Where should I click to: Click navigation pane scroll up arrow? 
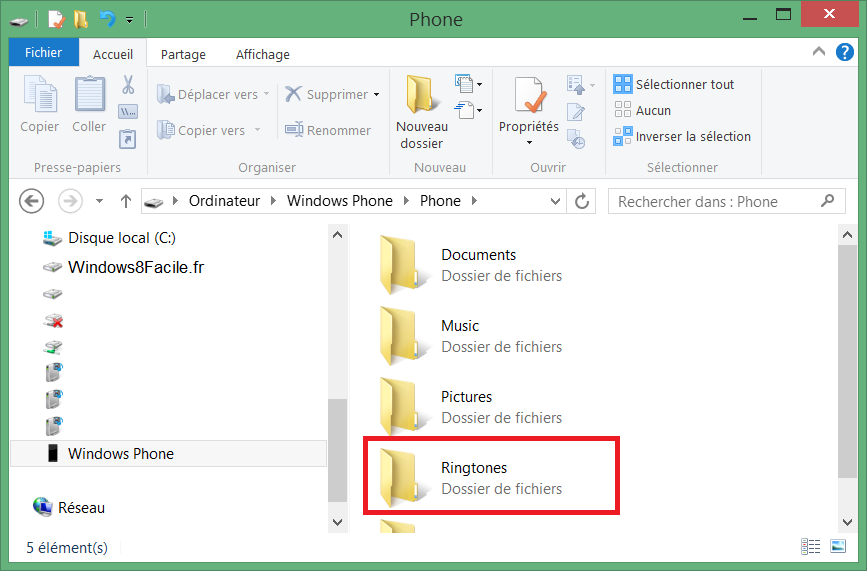click(x=337, y=235)
